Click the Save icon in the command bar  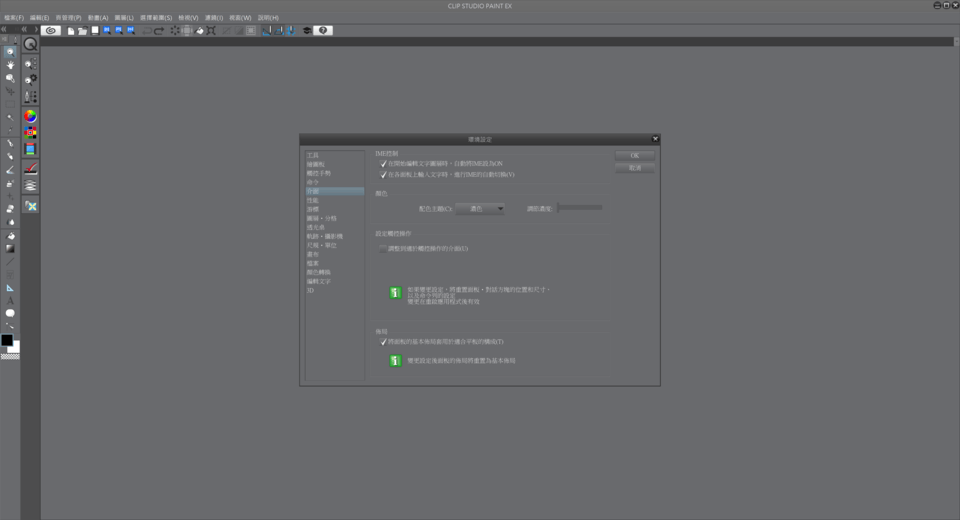(95, 31)
